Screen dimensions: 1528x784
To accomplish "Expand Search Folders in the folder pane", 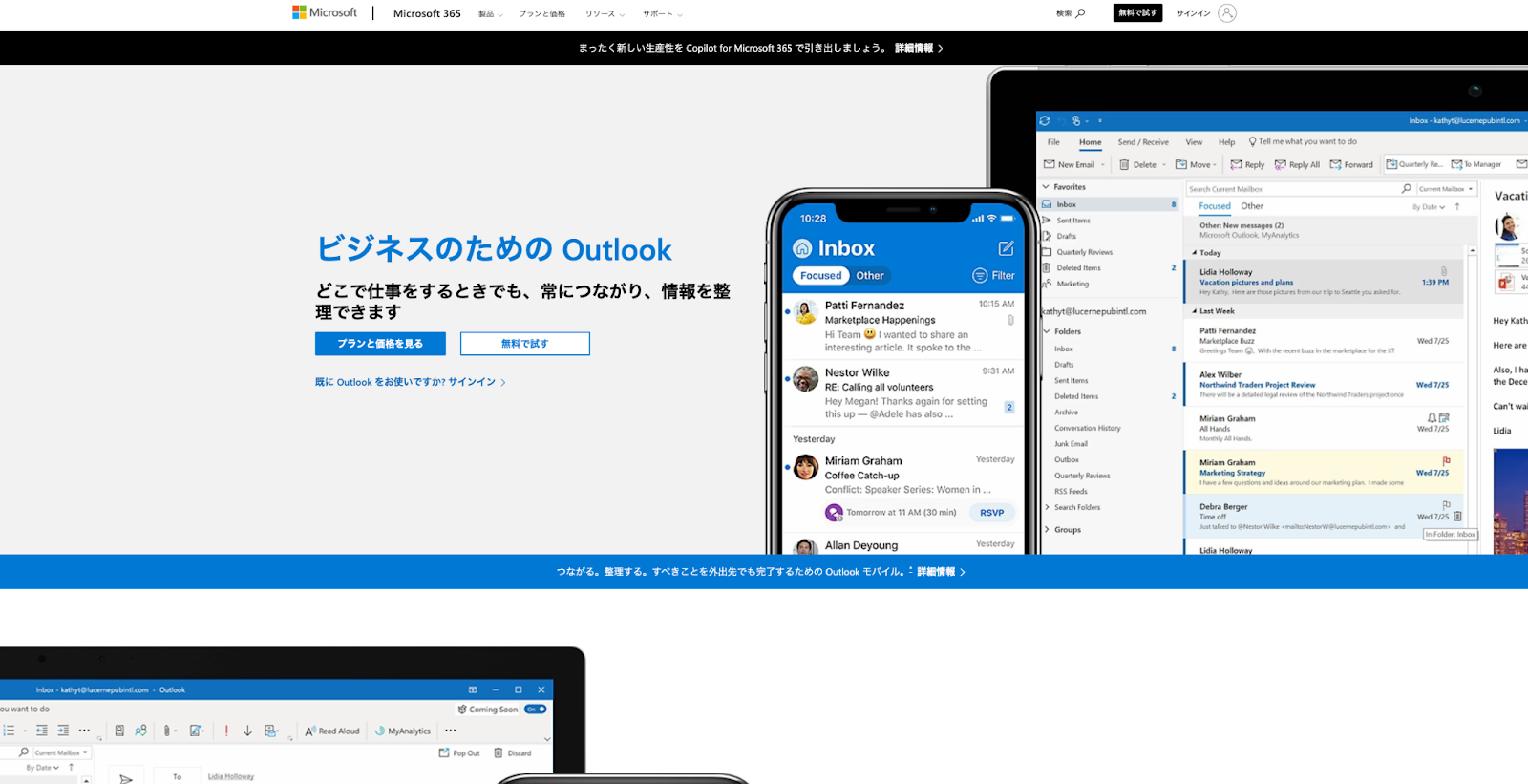I will 1048,507.
